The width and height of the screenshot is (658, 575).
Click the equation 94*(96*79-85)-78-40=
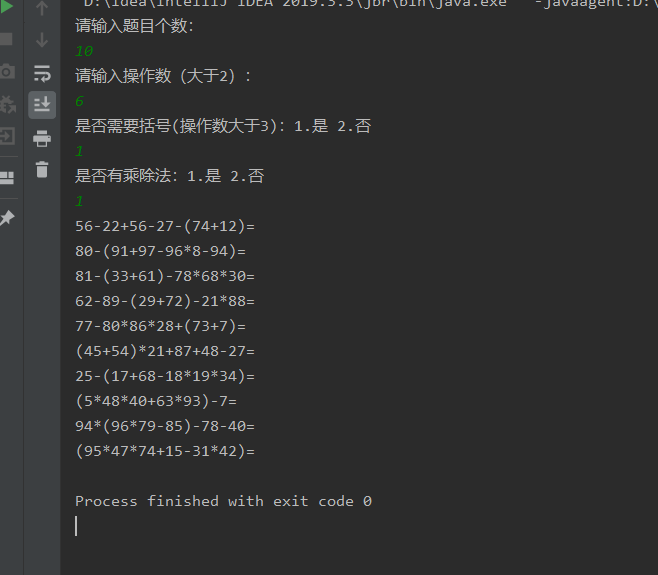click(x=165, y=426)
